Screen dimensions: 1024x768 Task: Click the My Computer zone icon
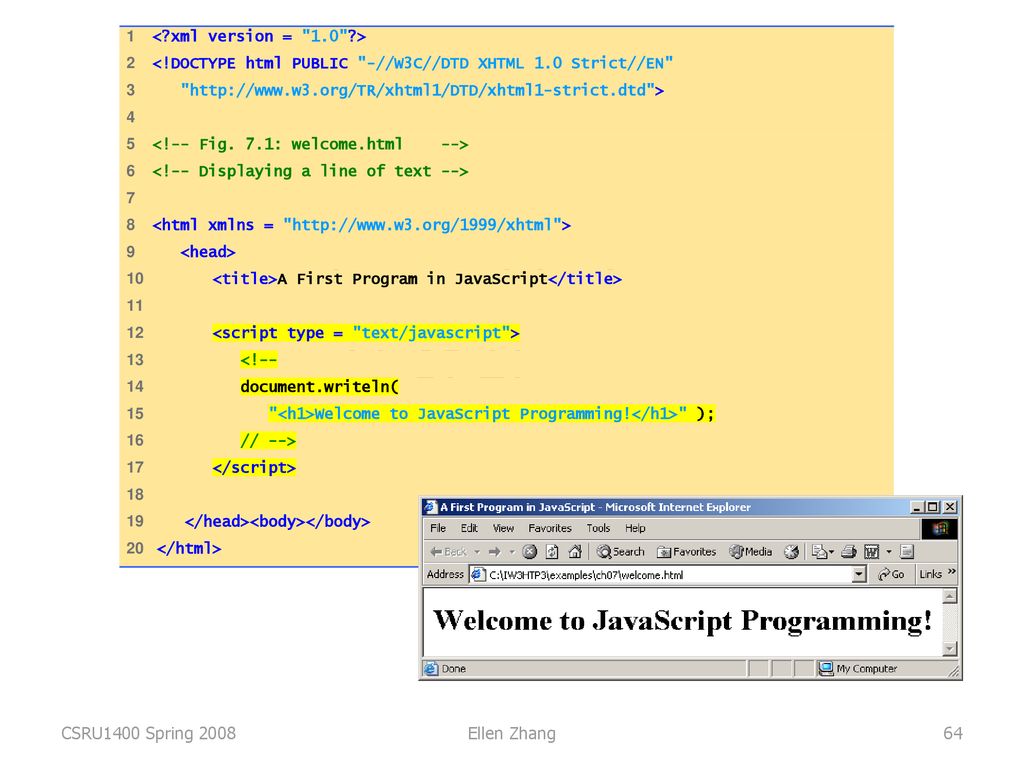click(826, 669)
